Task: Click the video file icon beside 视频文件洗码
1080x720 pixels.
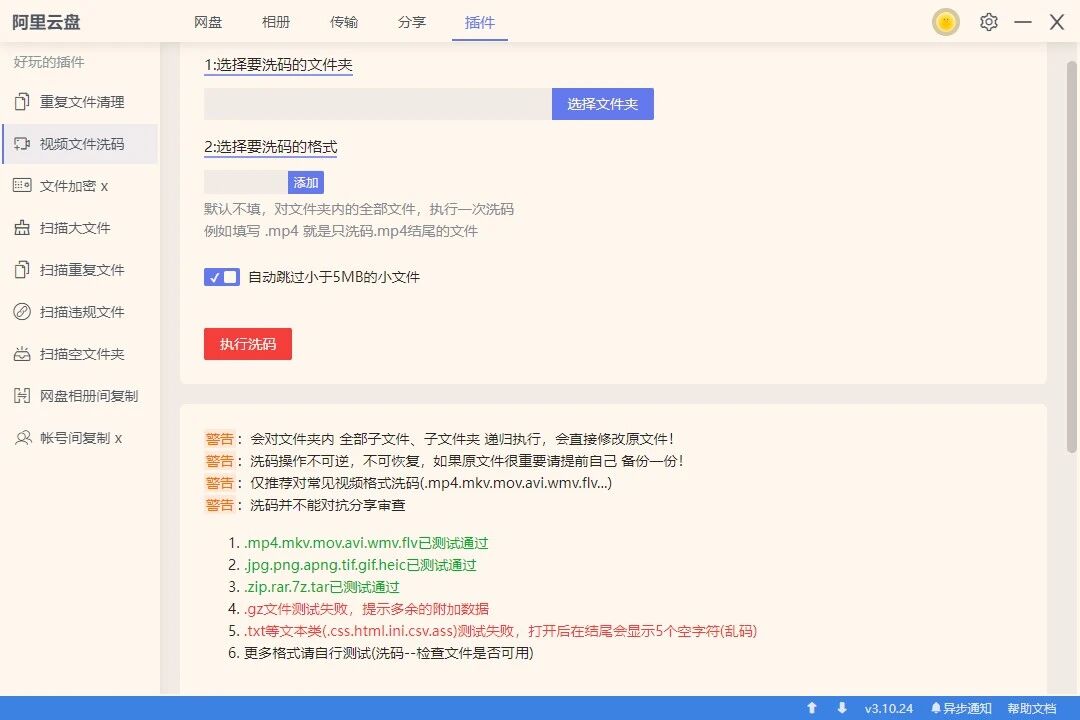Action: tap(22, 144)
